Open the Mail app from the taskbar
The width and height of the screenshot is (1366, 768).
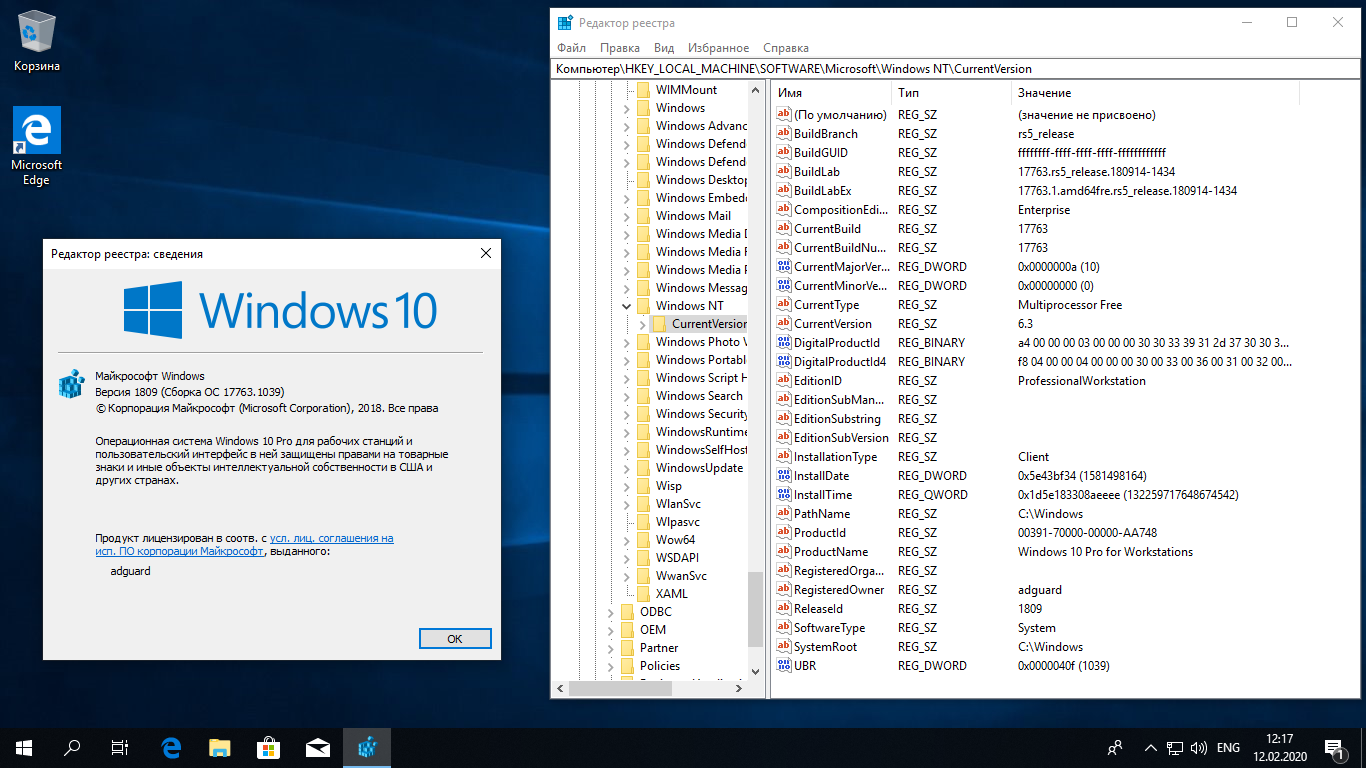click(318, 747)
